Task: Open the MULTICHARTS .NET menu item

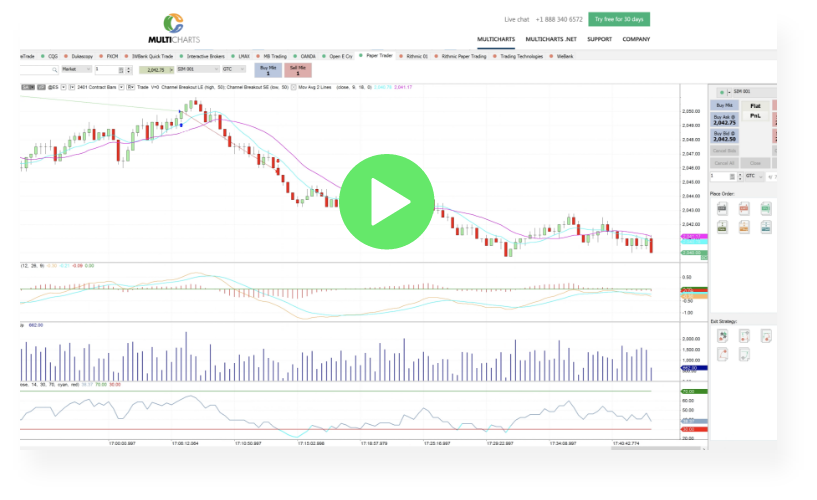Action: point(549,39)
